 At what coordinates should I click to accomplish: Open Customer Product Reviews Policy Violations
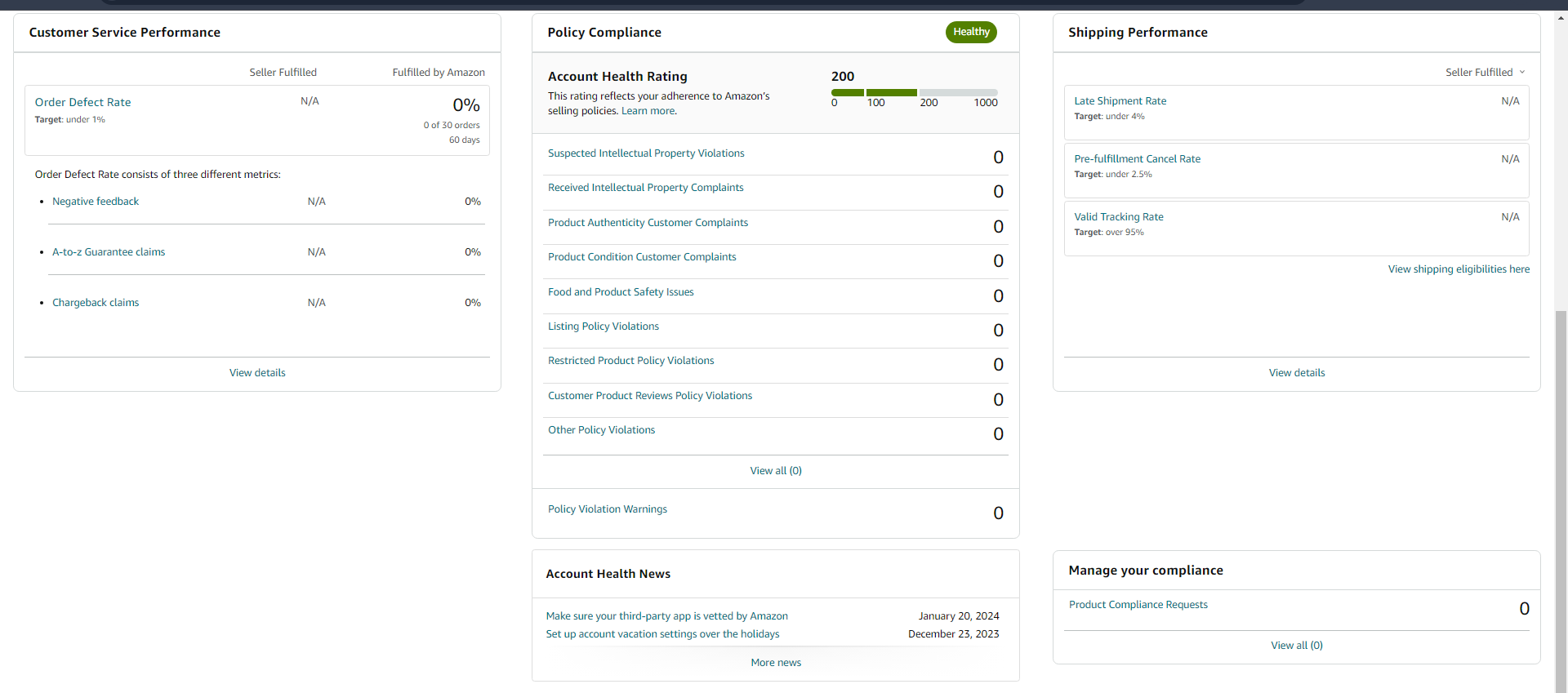pos(650,396)
